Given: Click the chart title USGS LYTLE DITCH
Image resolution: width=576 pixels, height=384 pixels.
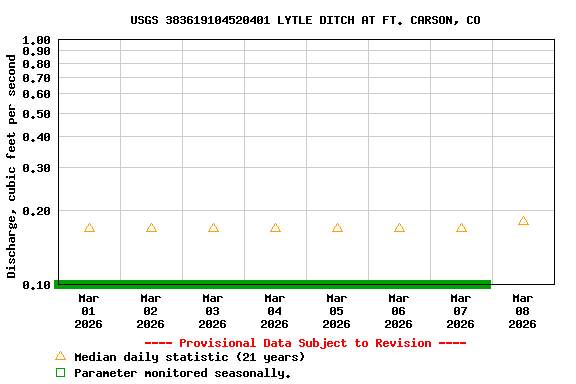Looking at the screenshot, I should pos(305,20).
